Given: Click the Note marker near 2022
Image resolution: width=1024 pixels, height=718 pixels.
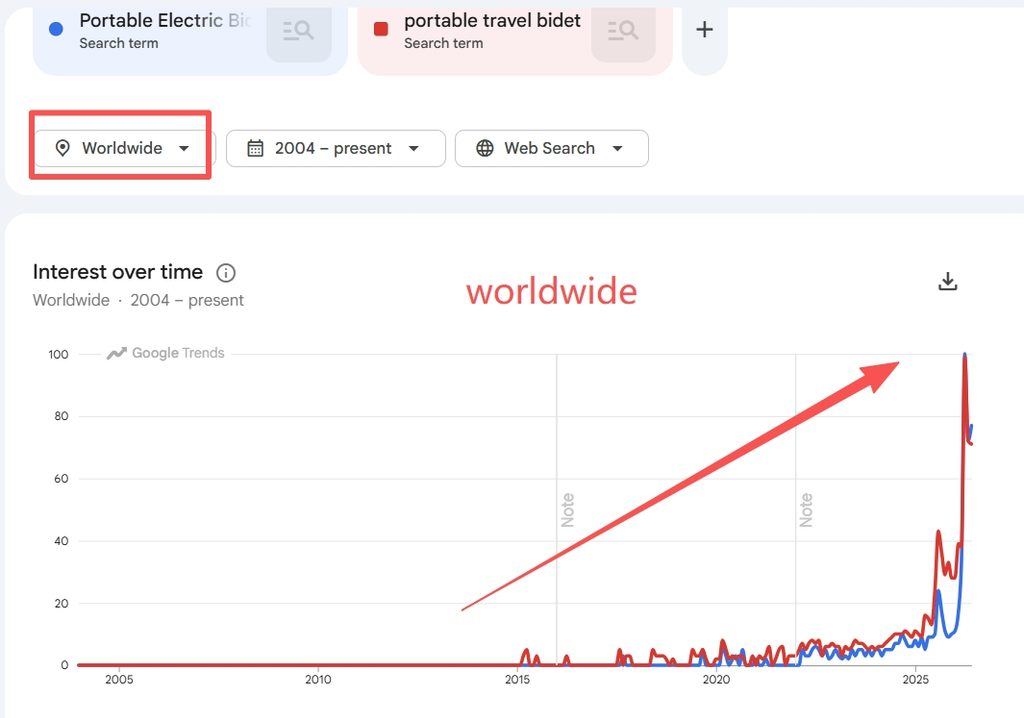Looking at the screenshot, I should 807,510.
